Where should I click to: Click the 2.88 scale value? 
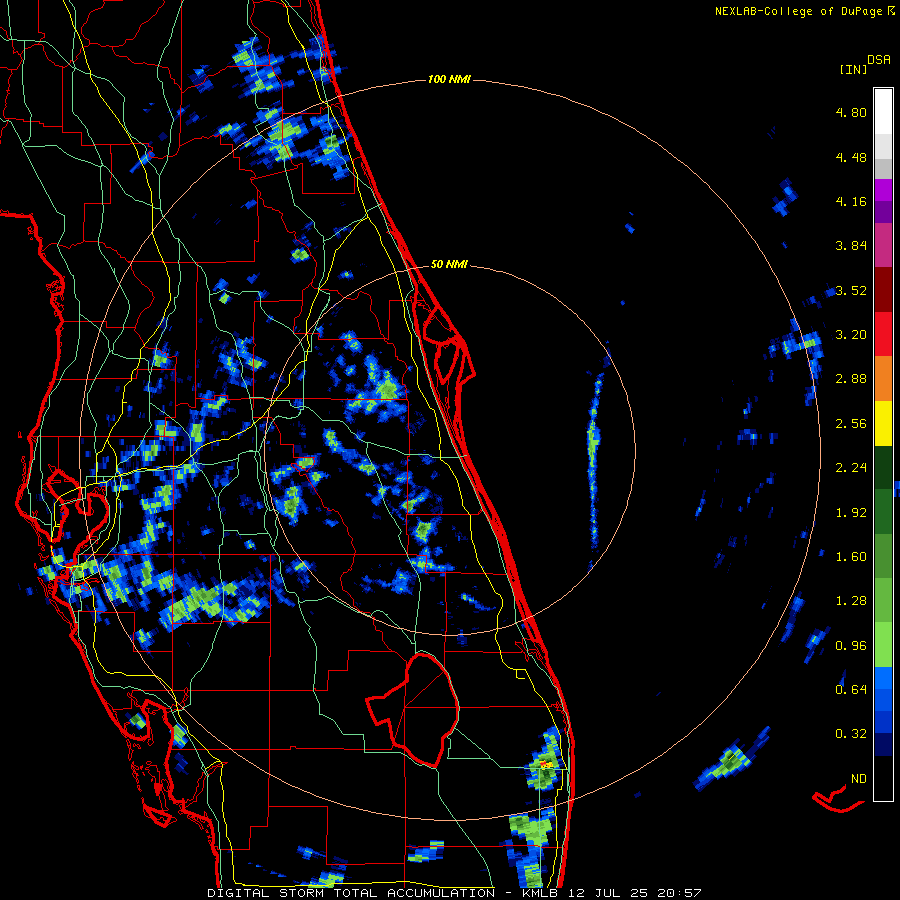[851, 379]
